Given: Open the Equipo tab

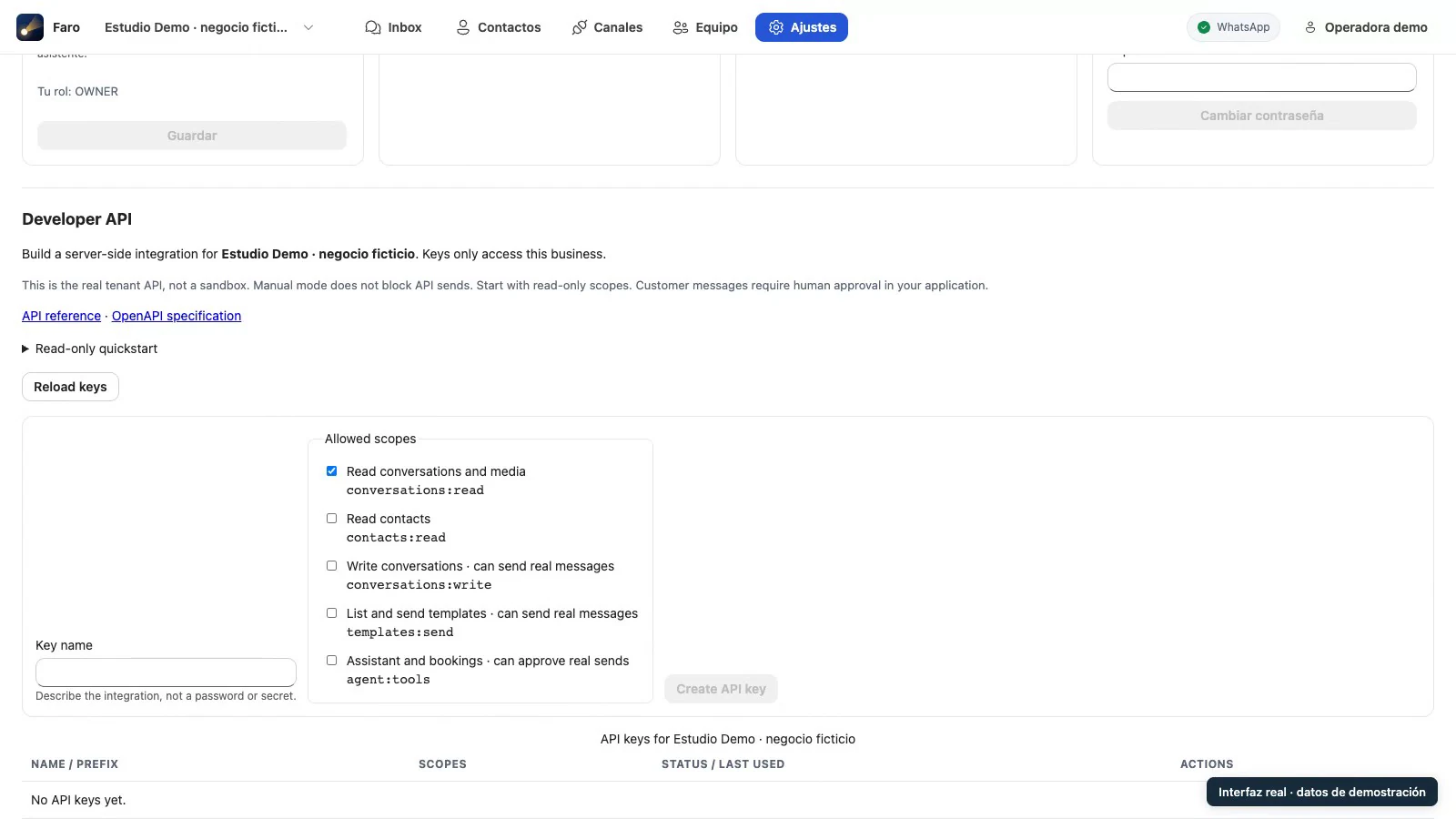Looking at the screenshot, I should [x=705, y=27].
